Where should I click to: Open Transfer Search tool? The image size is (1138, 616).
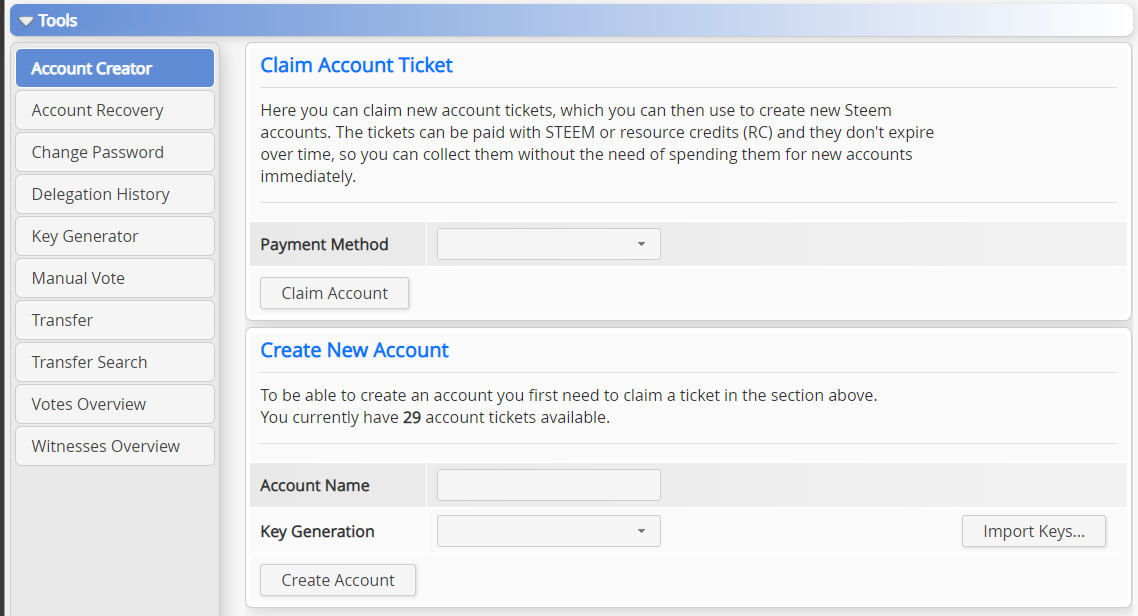(115, 362)
